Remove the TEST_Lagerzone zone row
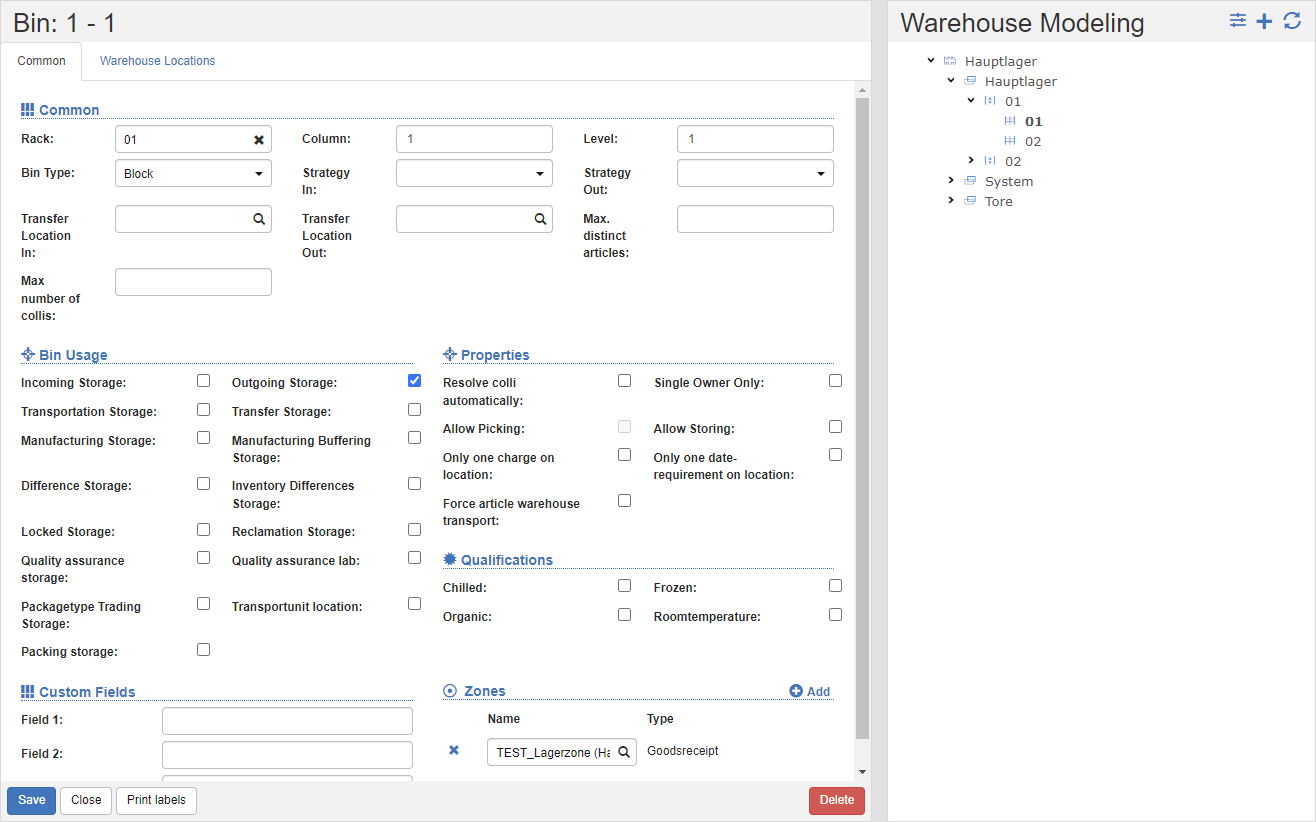 pyautogui.click(x=454, y=750)
